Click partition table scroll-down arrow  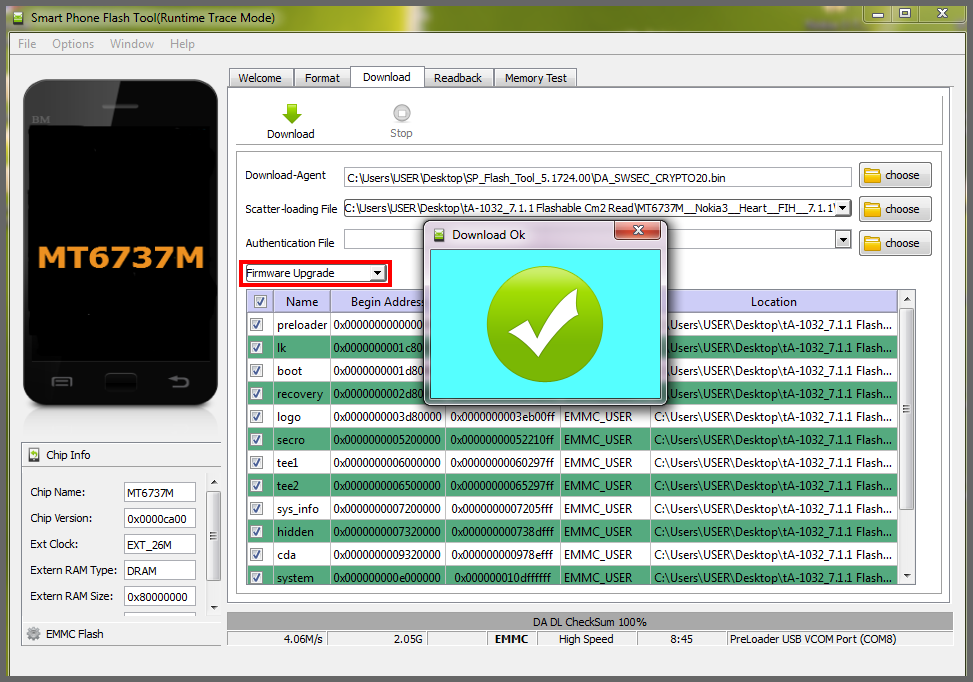pyautogui.click(x=907, y=576)
